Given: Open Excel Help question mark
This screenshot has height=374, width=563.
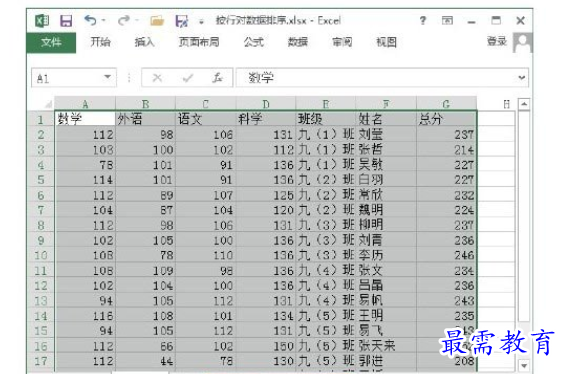Looking at the screenshot, I should tap(423, 20).
